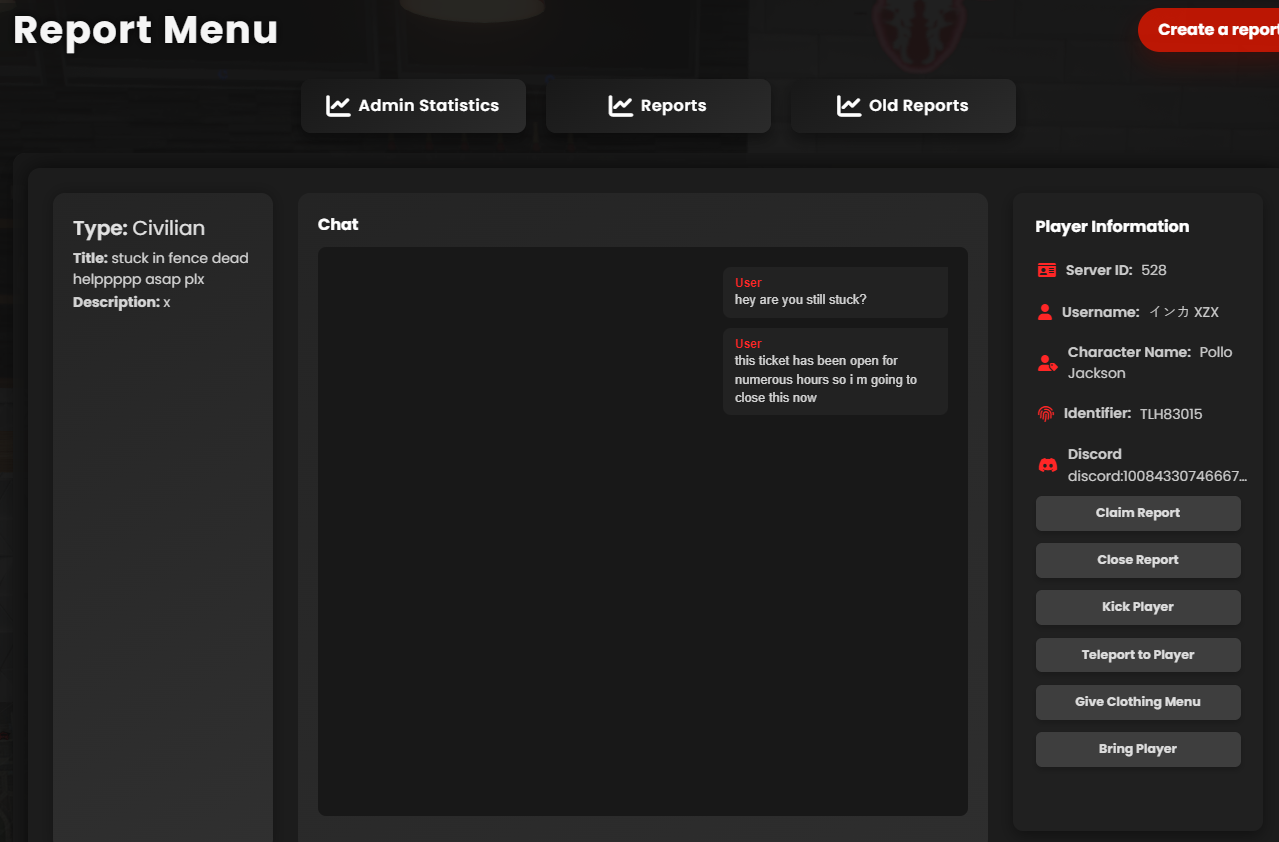Select the 'hey are you still stuck?' message
Image resolution: width=1279 pixels, height=842 pixels.
(x=800, y=300)
